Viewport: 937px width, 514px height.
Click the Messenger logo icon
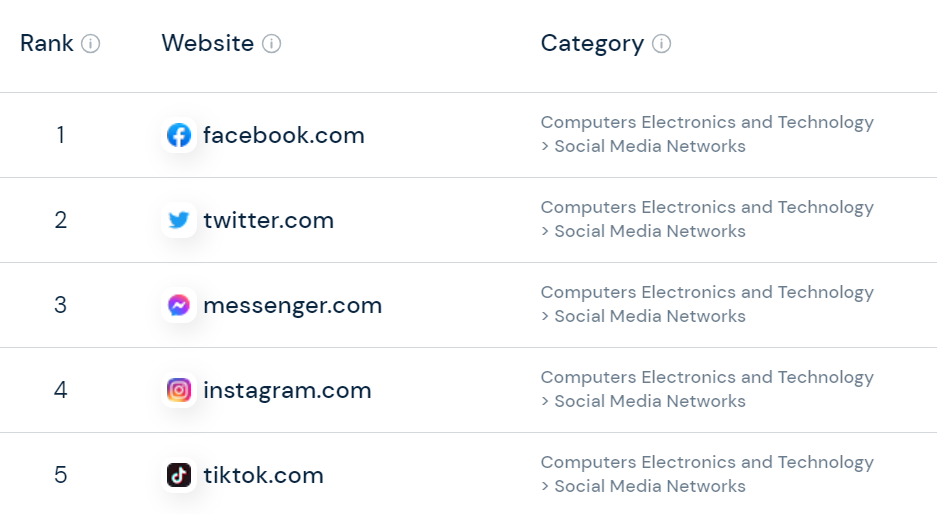179,305
